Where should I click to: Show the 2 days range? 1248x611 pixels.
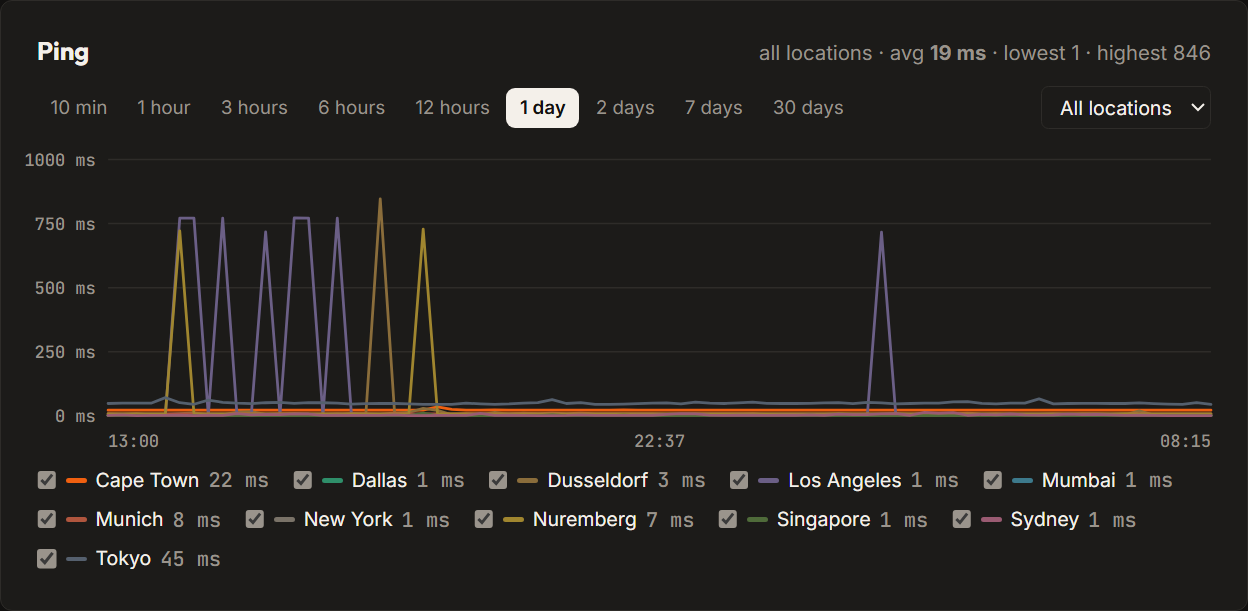625,108
